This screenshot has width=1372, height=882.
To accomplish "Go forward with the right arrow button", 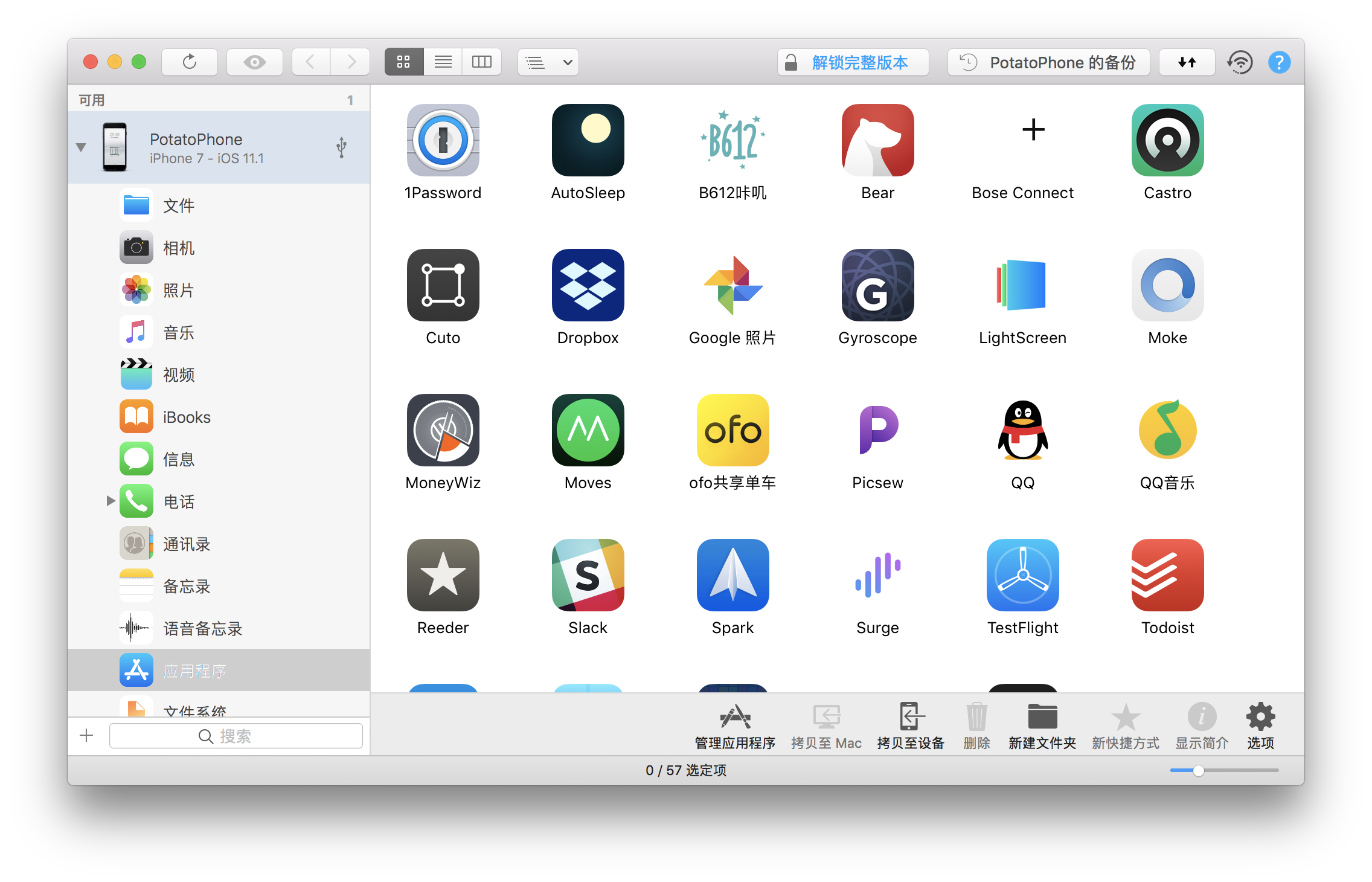I will (350, 62).
